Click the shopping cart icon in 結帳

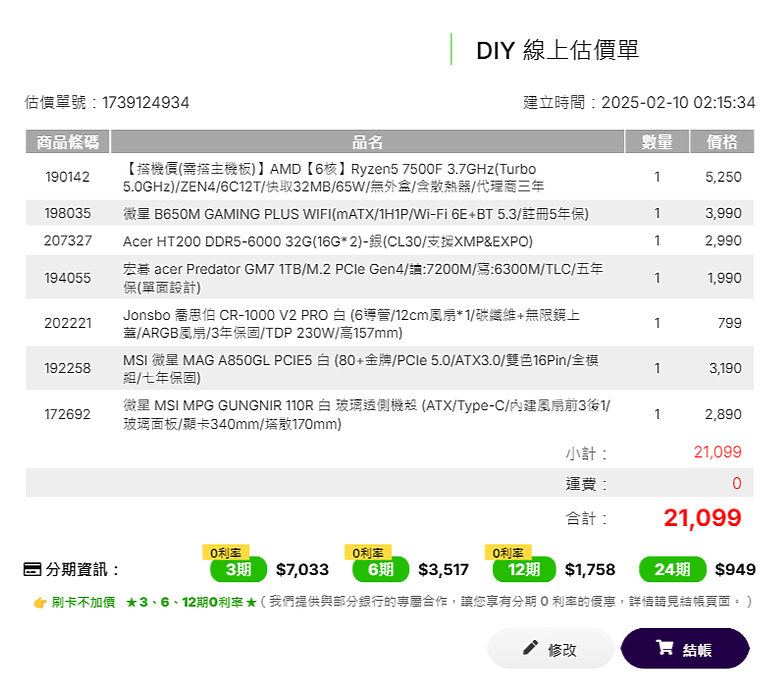point(665,647)
